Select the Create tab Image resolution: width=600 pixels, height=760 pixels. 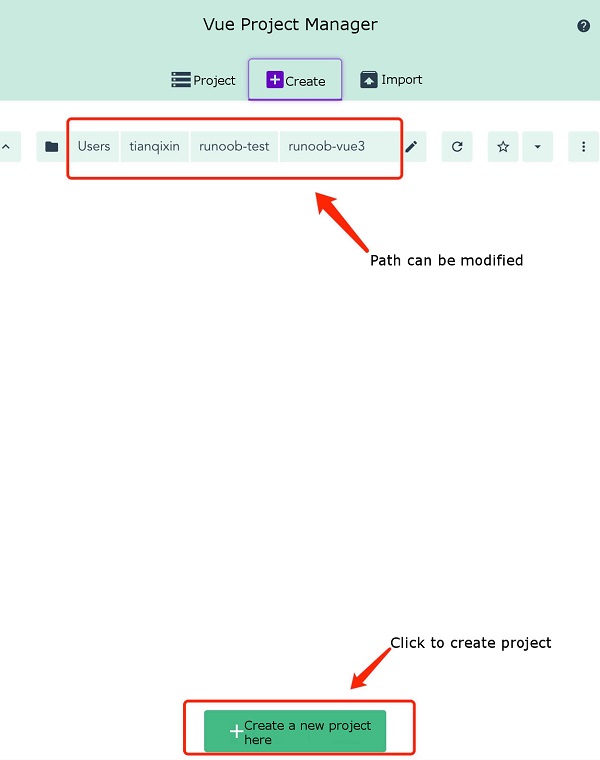tap(295, 80)
